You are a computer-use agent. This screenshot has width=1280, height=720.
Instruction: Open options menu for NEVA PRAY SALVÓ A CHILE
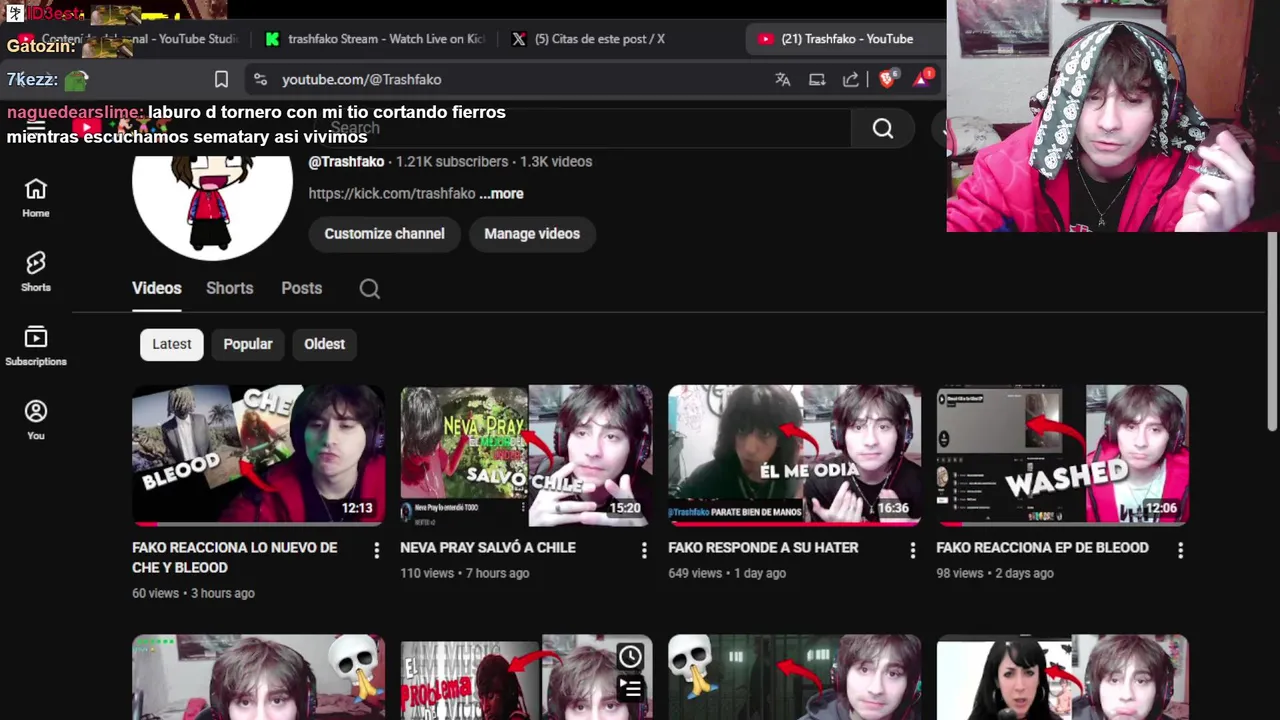pos(644,550)
